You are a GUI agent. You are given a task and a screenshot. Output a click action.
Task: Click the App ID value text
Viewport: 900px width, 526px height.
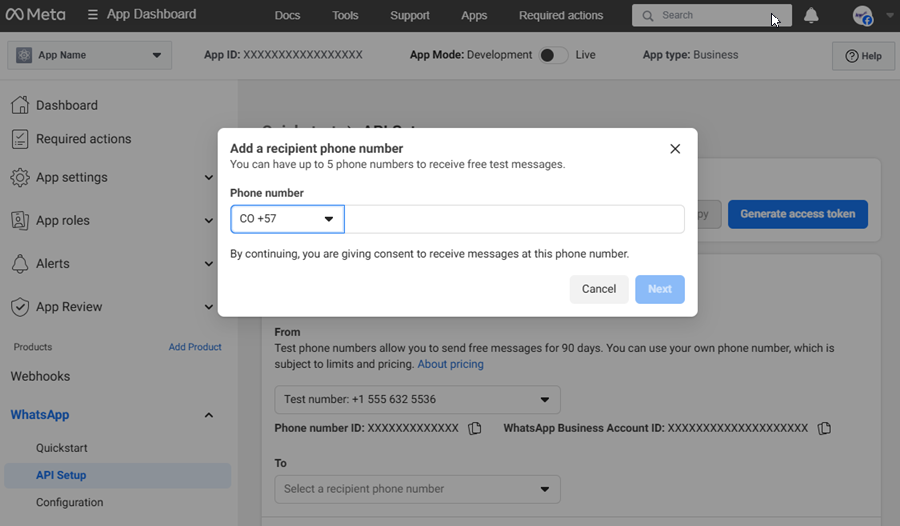coord(303,55)
